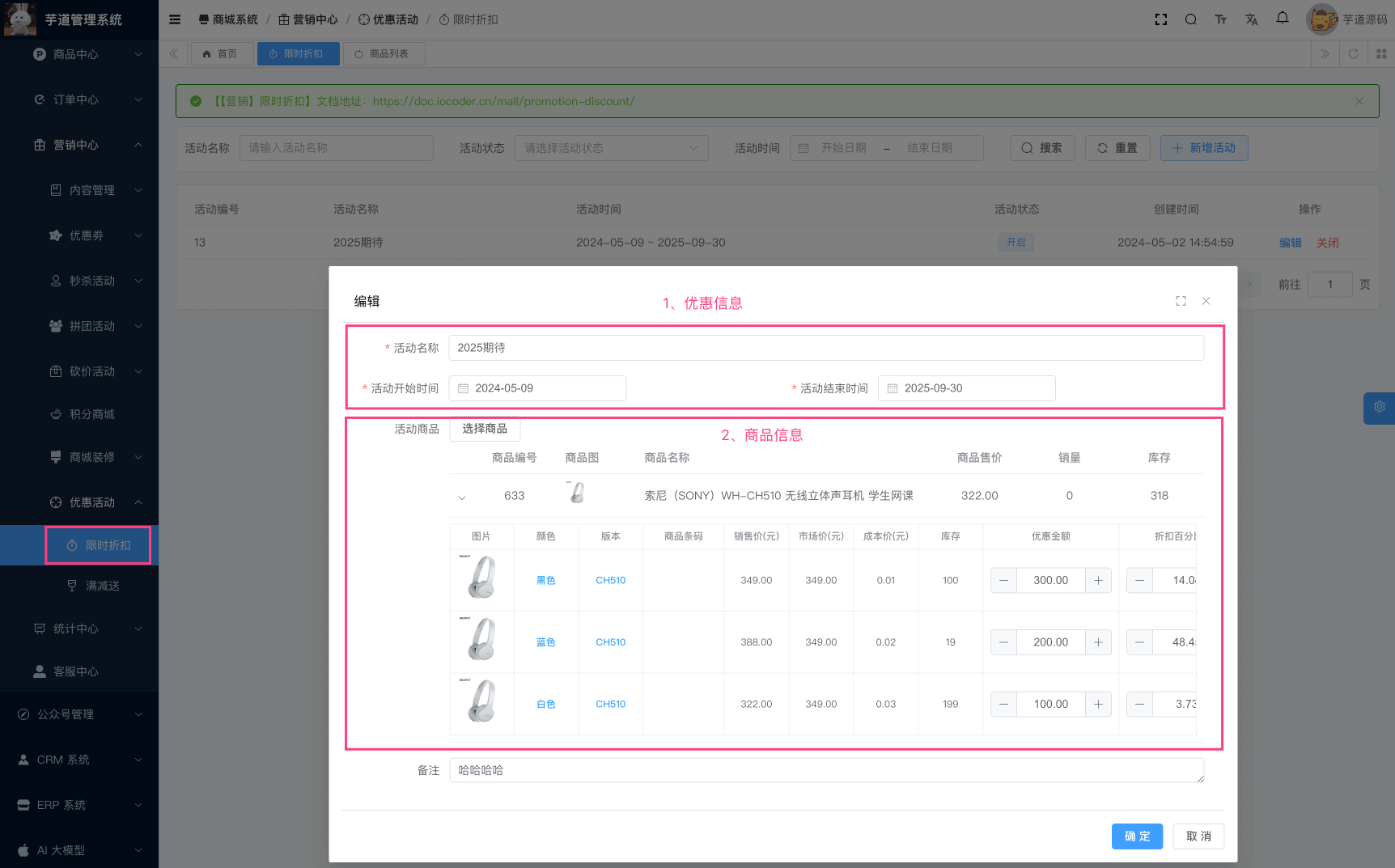This screenshot has height=868, width=1395.
Task: Click the notification bell icon
Action: (x=1283, y=19)
